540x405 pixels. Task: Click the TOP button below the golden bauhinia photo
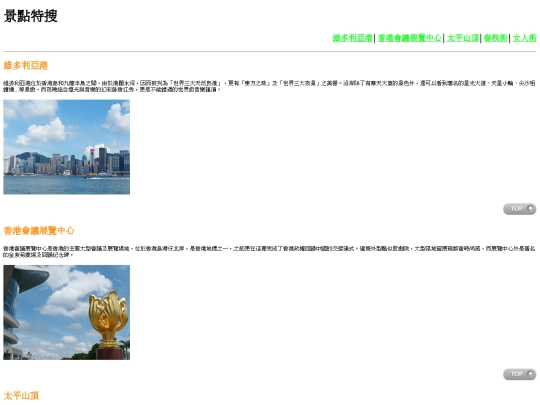click(x=519, y=374)
